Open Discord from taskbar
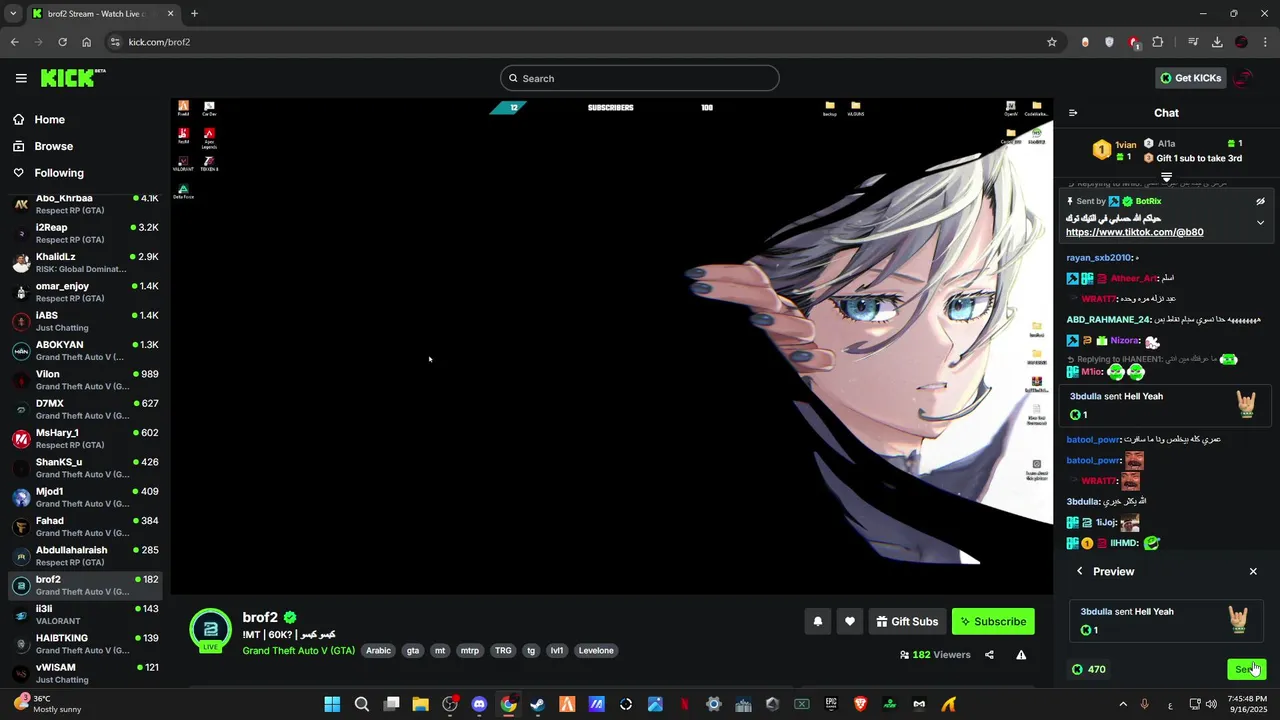 479,704
